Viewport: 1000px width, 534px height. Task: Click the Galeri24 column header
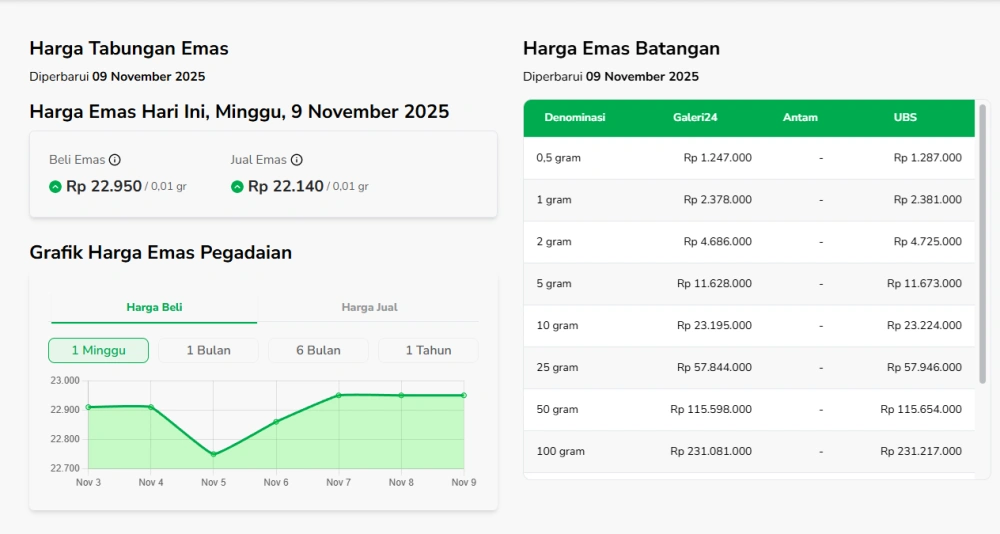point(695,117)
